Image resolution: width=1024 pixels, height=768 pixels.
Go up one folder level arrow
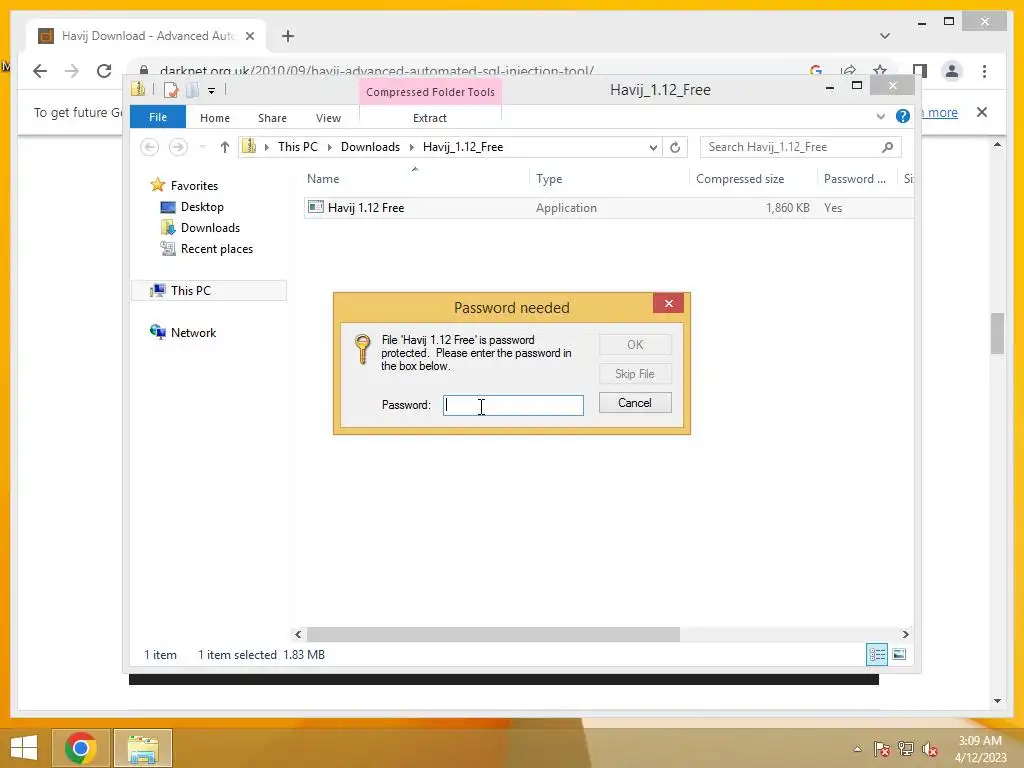tap(225, 147)
